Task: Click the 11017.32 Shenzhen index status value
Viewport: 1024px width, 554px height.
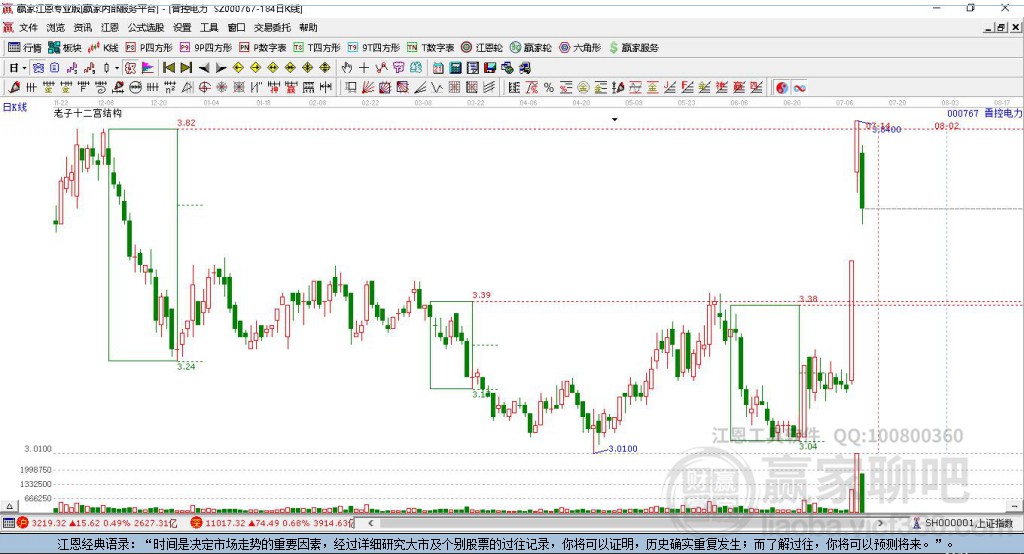Action: (225, 523)
